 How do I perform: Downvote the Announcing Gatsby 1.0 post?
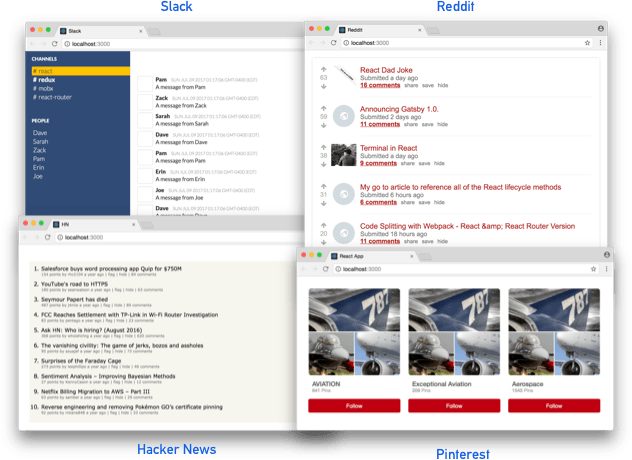click(323, 125)
